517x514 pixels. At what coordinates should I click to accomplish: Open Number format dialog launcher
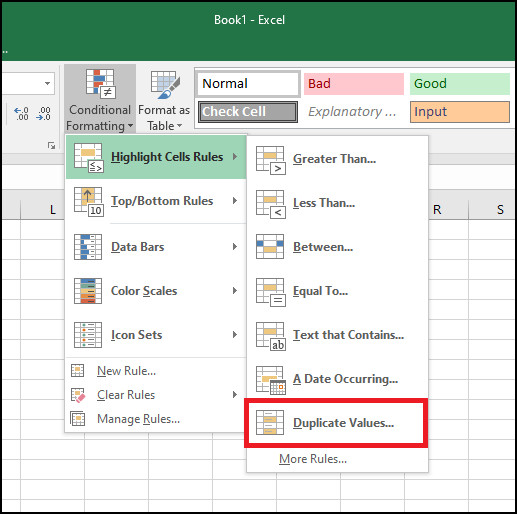(51, 145)
